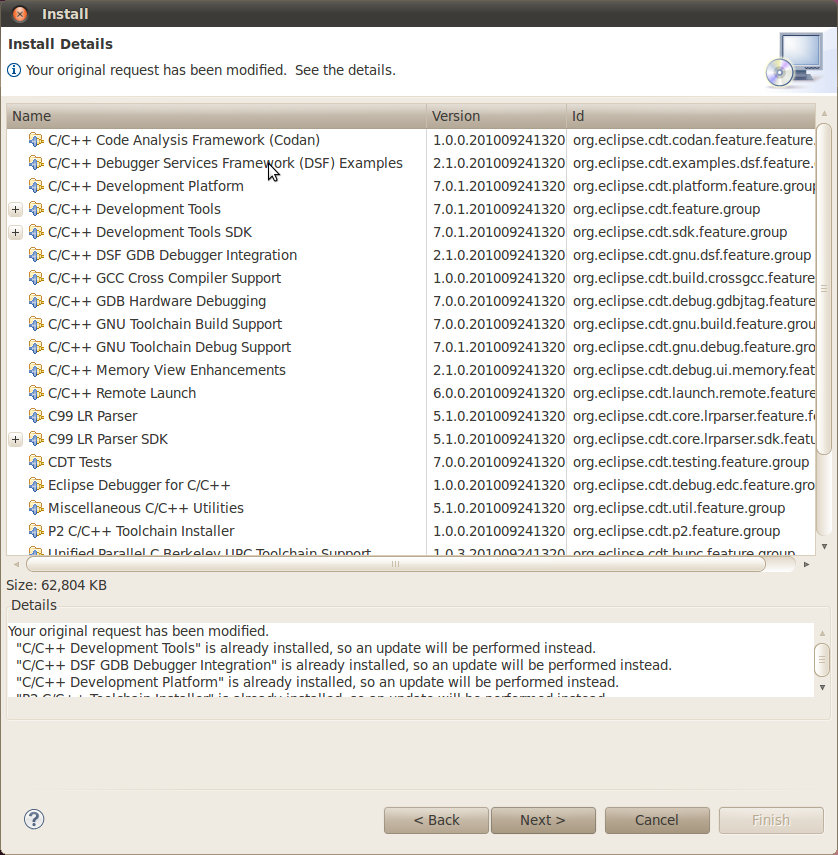Viewport: 838px width, 855px height.
Task: Cancel the installation dialog
Action: (657, 820)
